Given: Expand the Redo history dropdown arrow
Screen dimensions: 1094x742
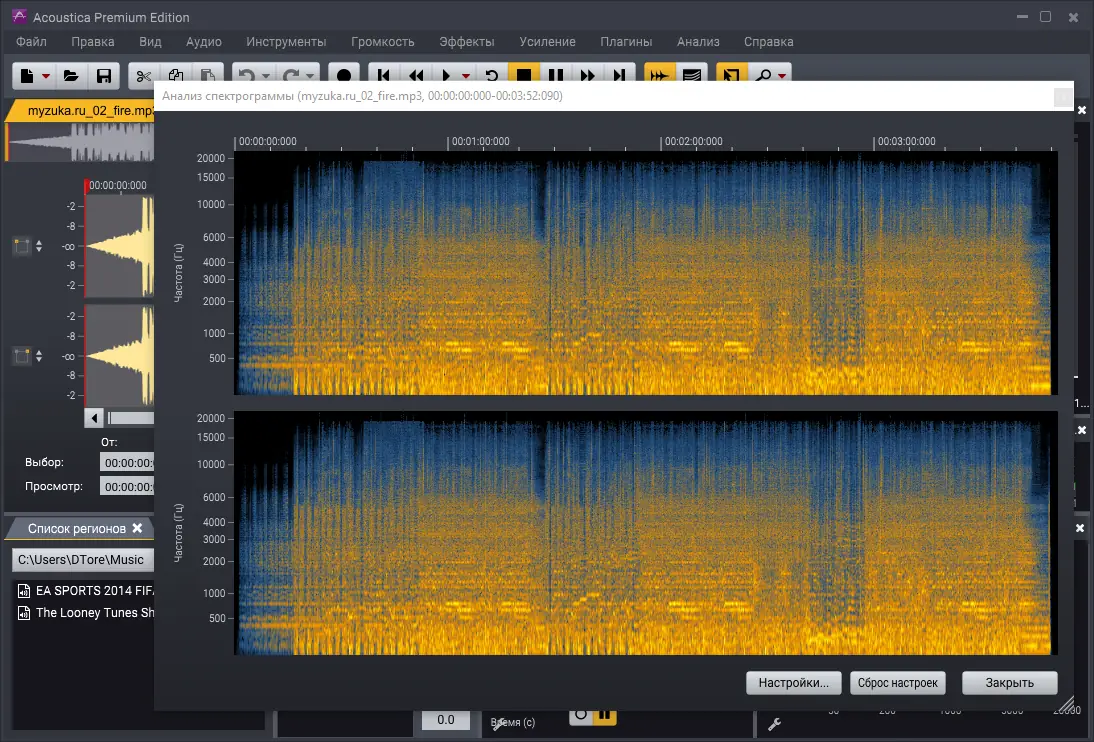Looking at the screenshot, I should (x=310, y=76).
